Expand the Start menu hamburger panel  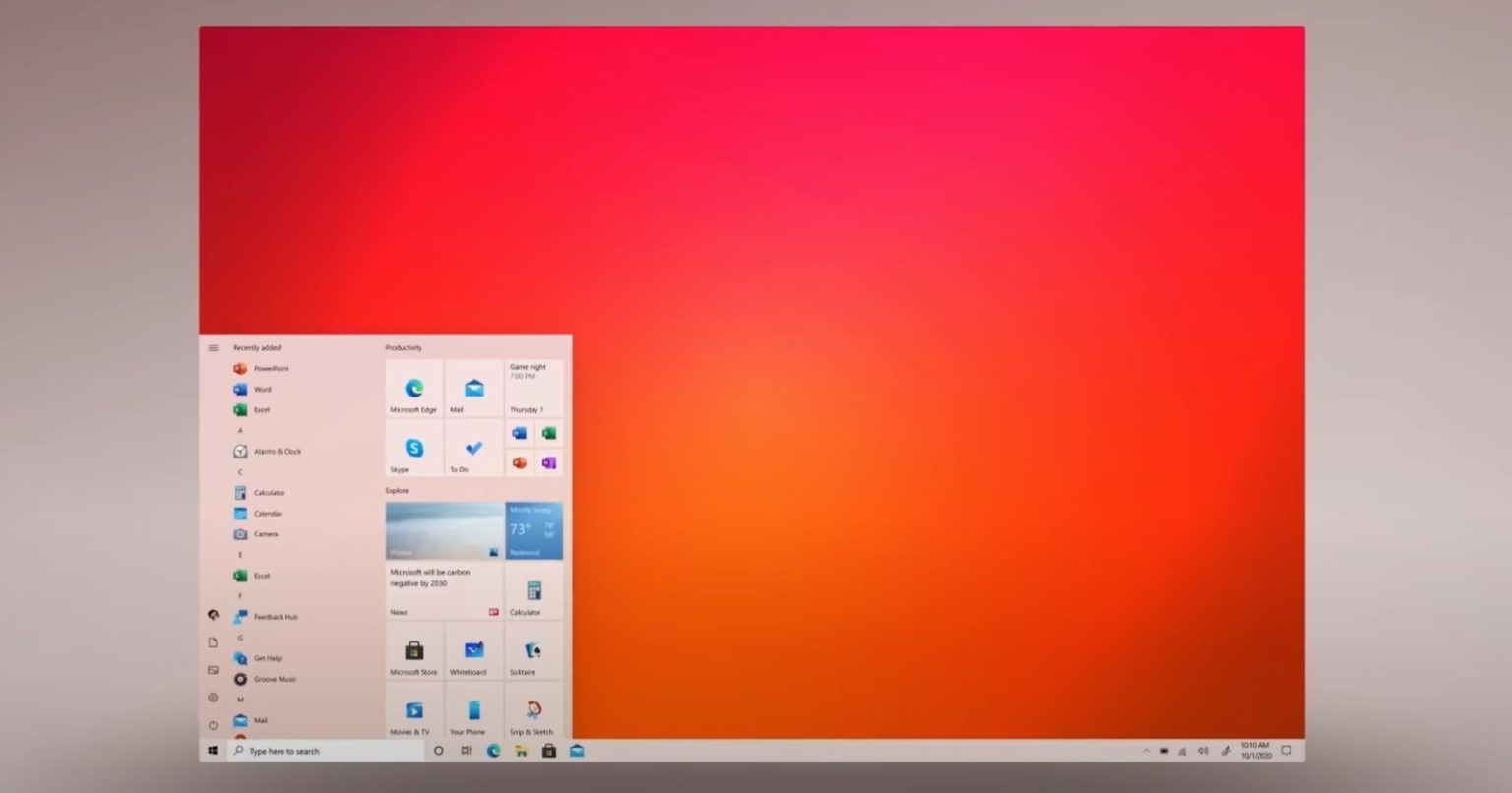click(213, 347)
